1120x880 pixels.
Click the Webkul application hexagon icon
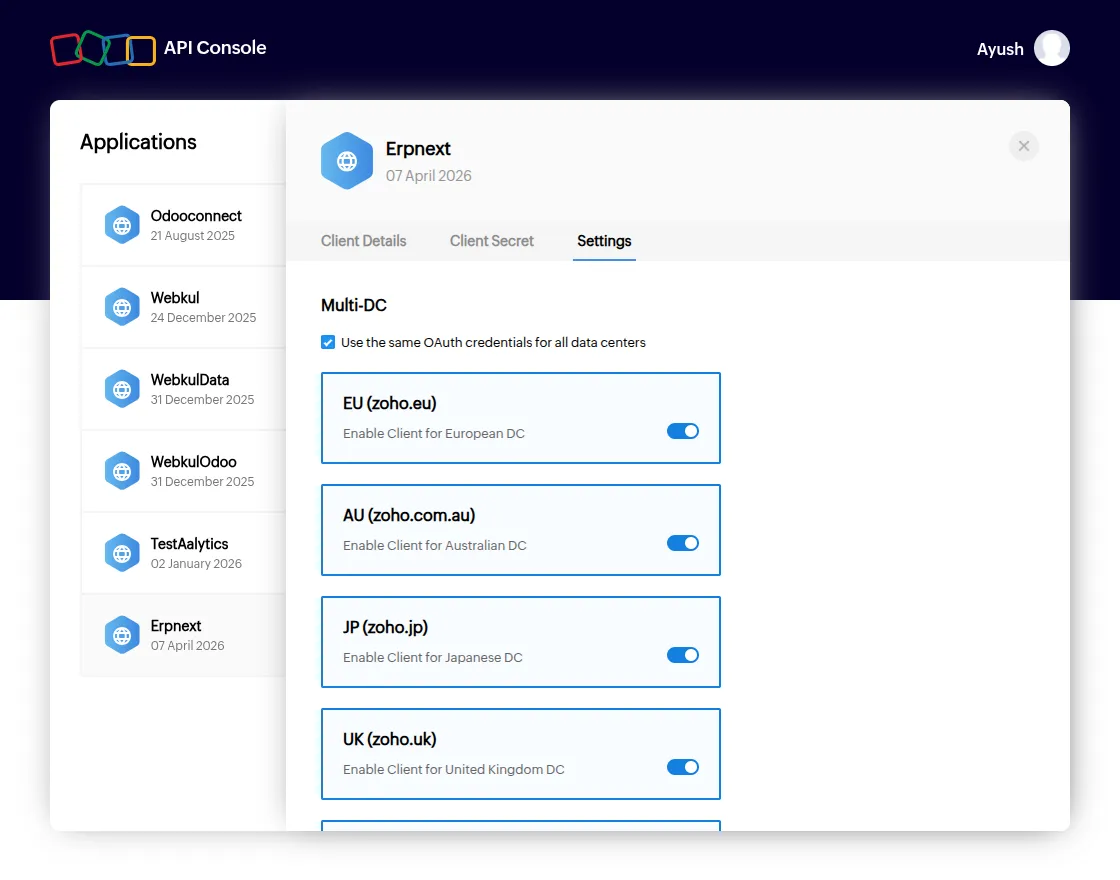coord(122,307)
